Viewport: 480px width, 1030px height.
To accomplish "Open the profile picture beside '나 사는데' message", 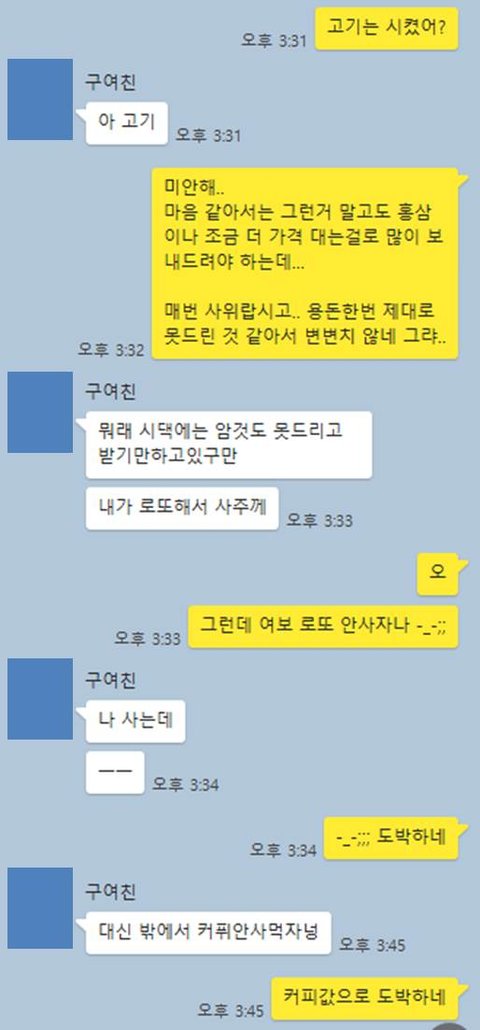I will pyautogui.click(x=40, y=699).
